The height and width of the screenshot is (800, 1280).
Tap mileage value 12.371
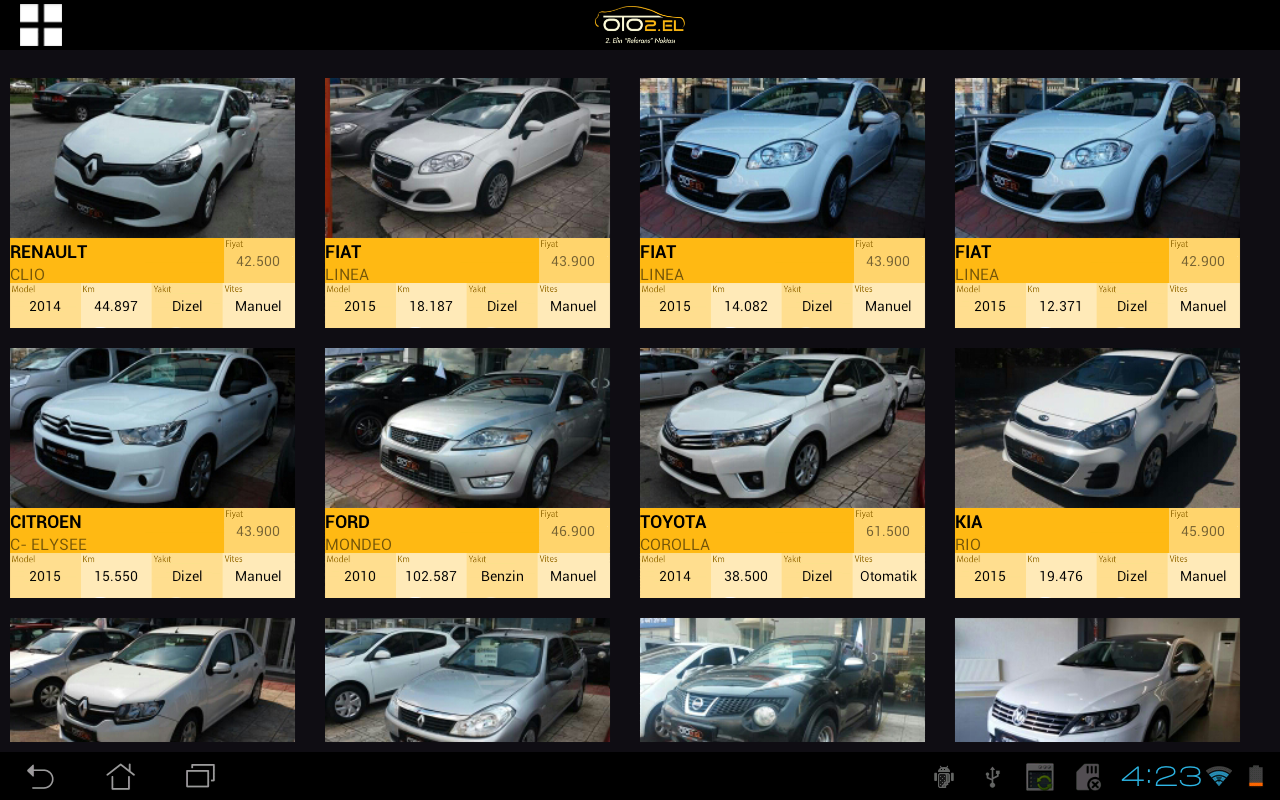pos(1061,306)
